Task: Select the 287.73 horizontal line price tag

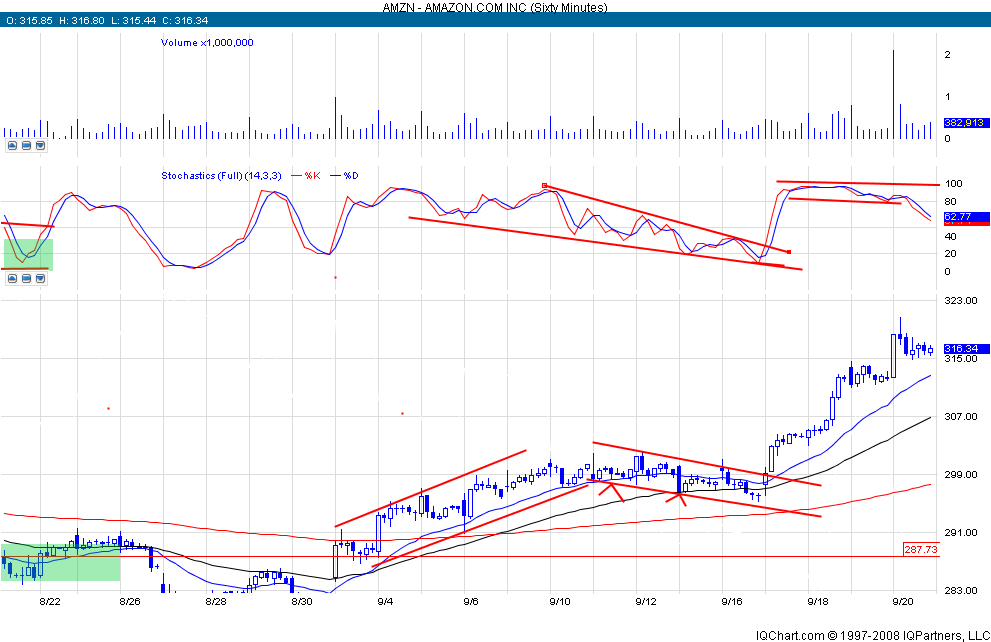Action: [x=960, y=550]
